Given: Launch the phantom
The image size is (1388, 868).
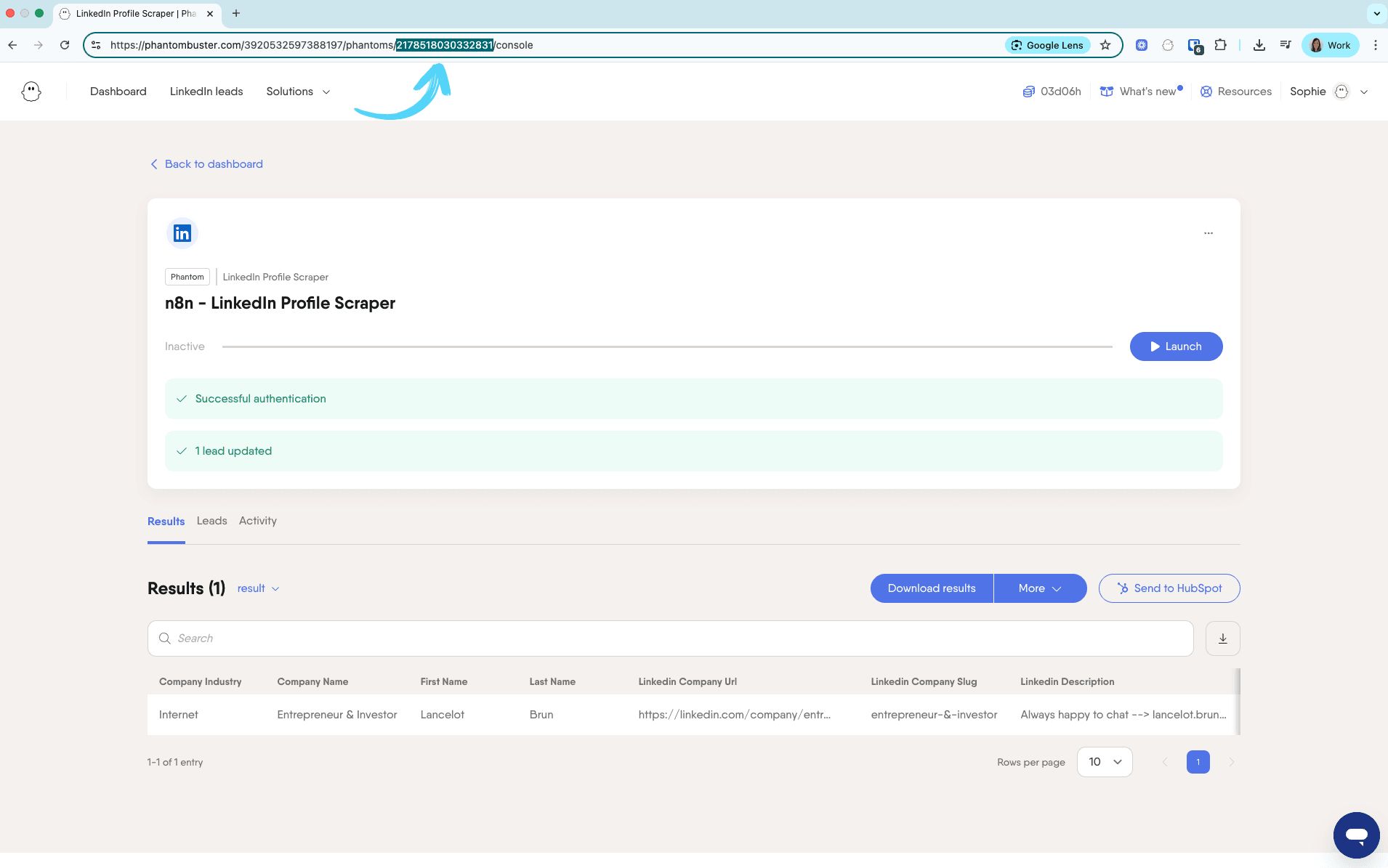Looking at the screenshot, I should pyautogui.click(x=1176, y=346).
